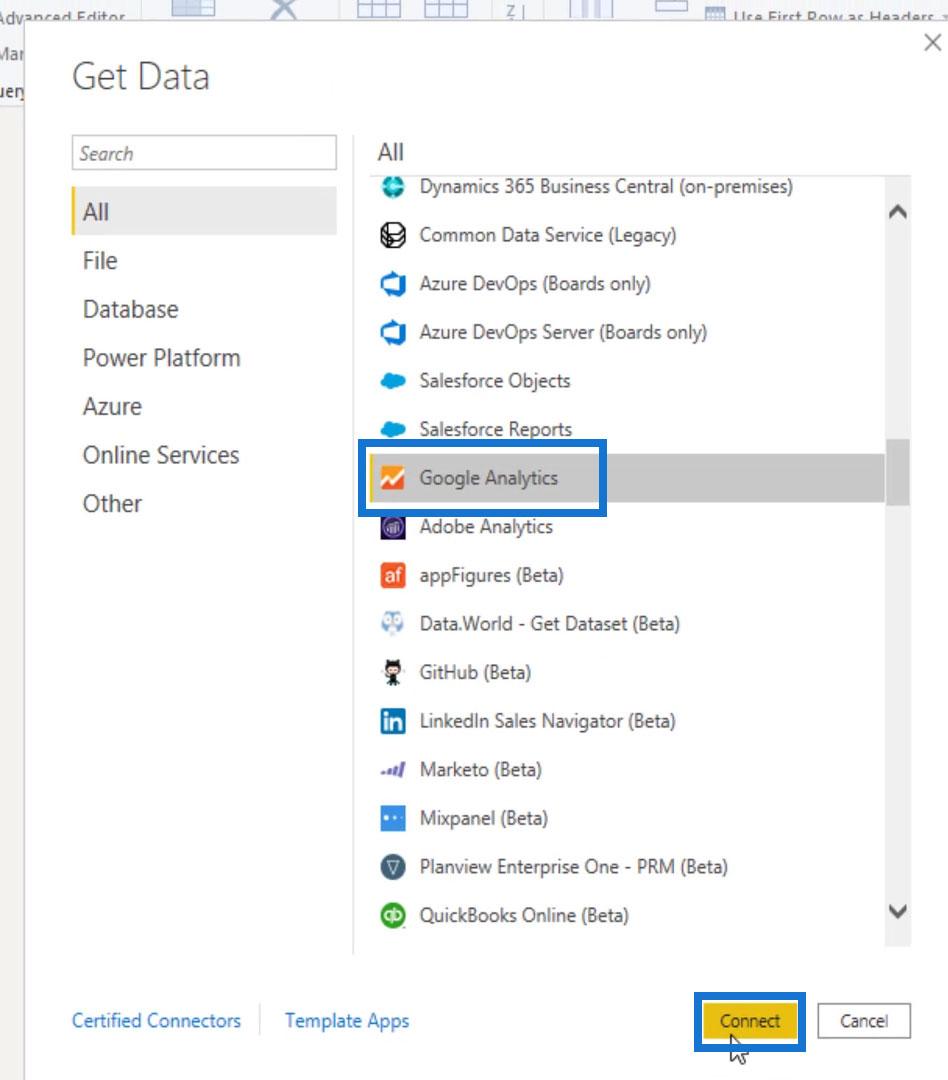This screenshot has width=948, height=1080.
Task: Choose the Azure DevOps (Boards only) icon
Action: pyautogui.click(x=393, y=284)
